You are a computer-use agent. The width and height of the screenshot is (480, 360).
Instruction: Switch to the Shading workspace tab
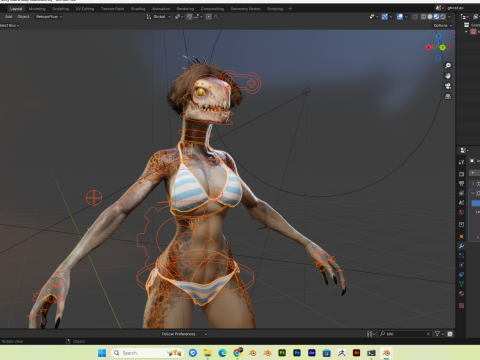[138, 9]
